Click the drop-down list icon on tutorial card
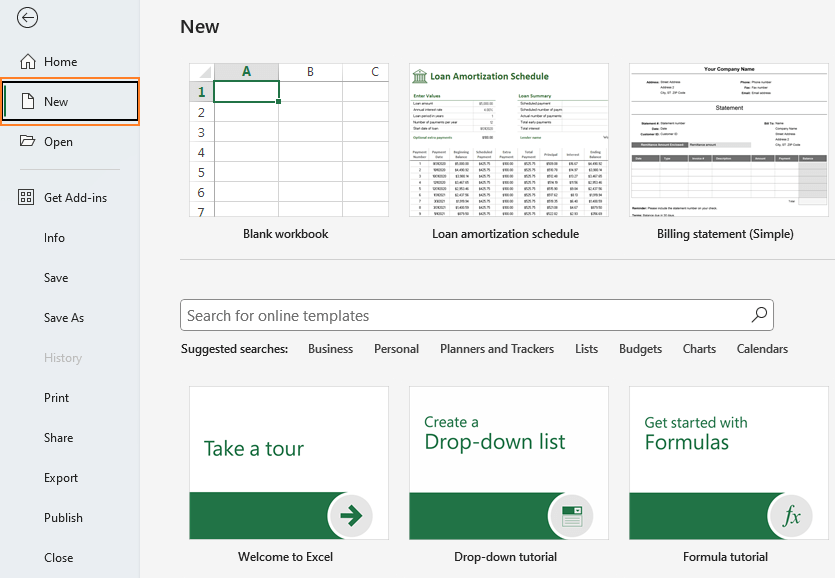This screenshot has height=578, width=835. pos(571,516)
